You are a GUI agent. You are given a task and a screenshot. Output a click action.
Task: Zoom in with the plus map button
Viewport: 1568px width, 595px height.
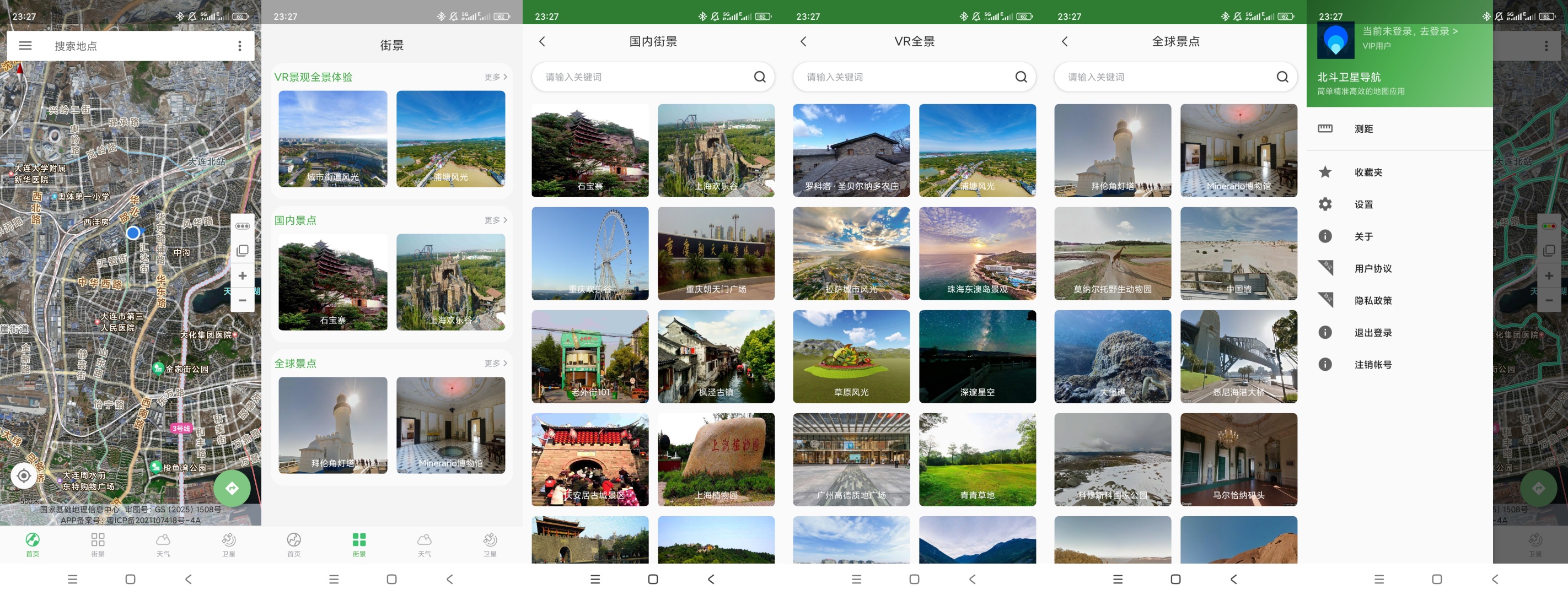242,275
